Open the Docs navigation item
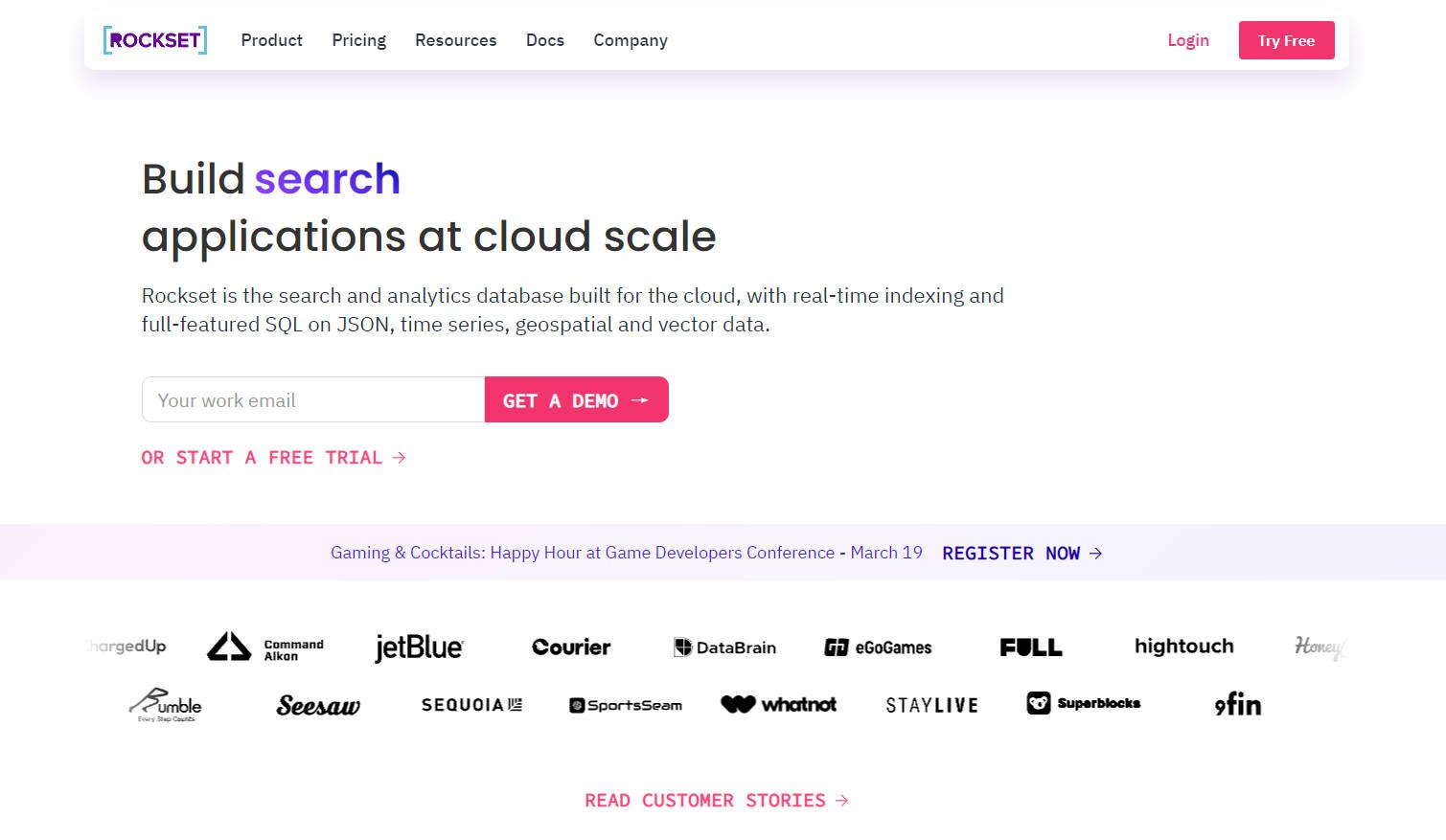 (544, 40)
